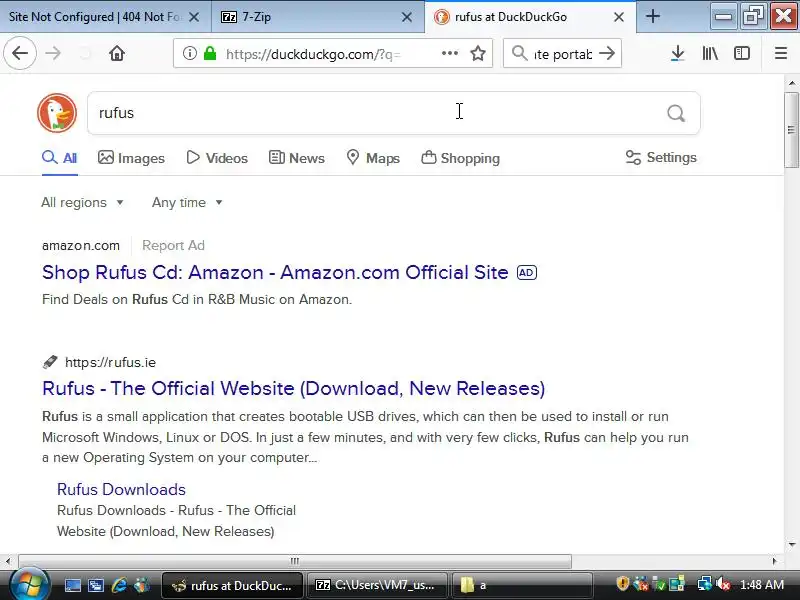This screenshot has height=600, width=800.
Task: Select the rufus at DuckDuckGo tab
Action: [x=531, y=17]
